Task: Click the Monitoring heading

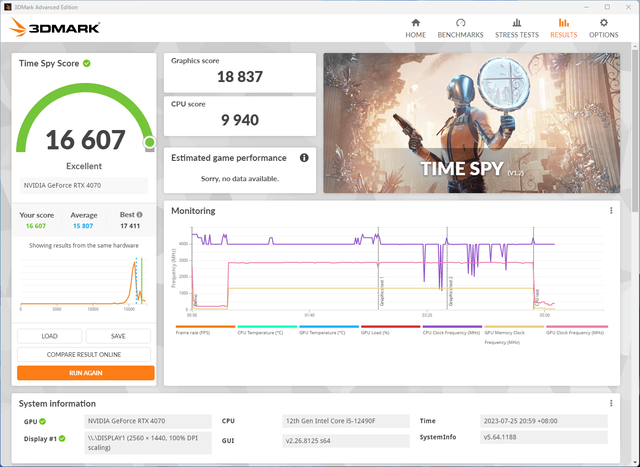Action: pyautogui.click(x=193, y=211)
